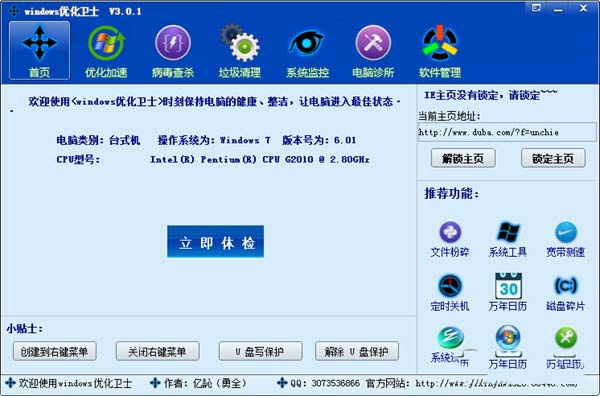Click the Windows orb icon in recommended features
Screen dimensions: 600x396
[x=508, y=338]
